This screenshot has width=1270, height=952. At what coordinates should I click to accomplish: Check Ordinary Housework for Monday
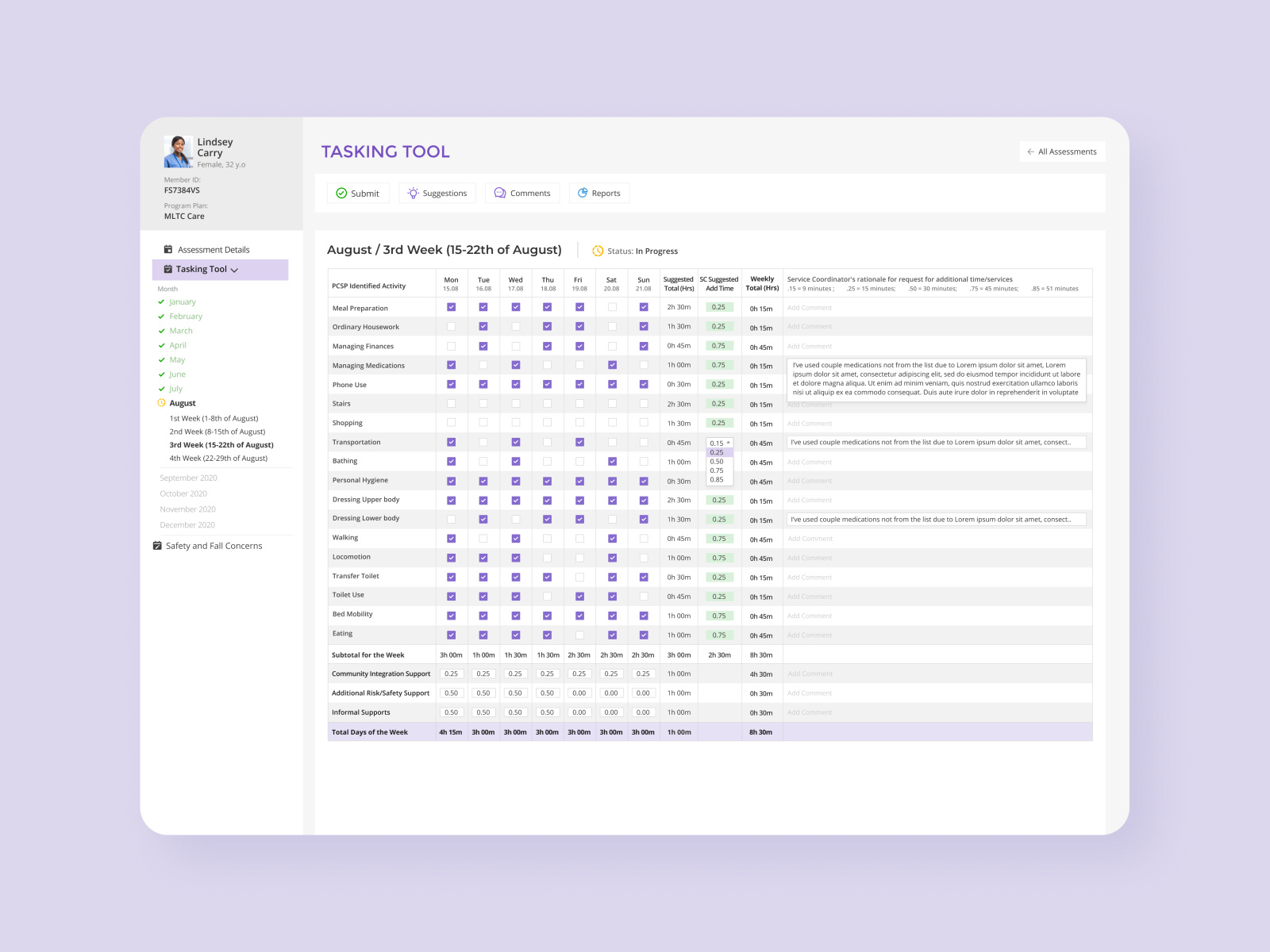(x=451, y=326)
